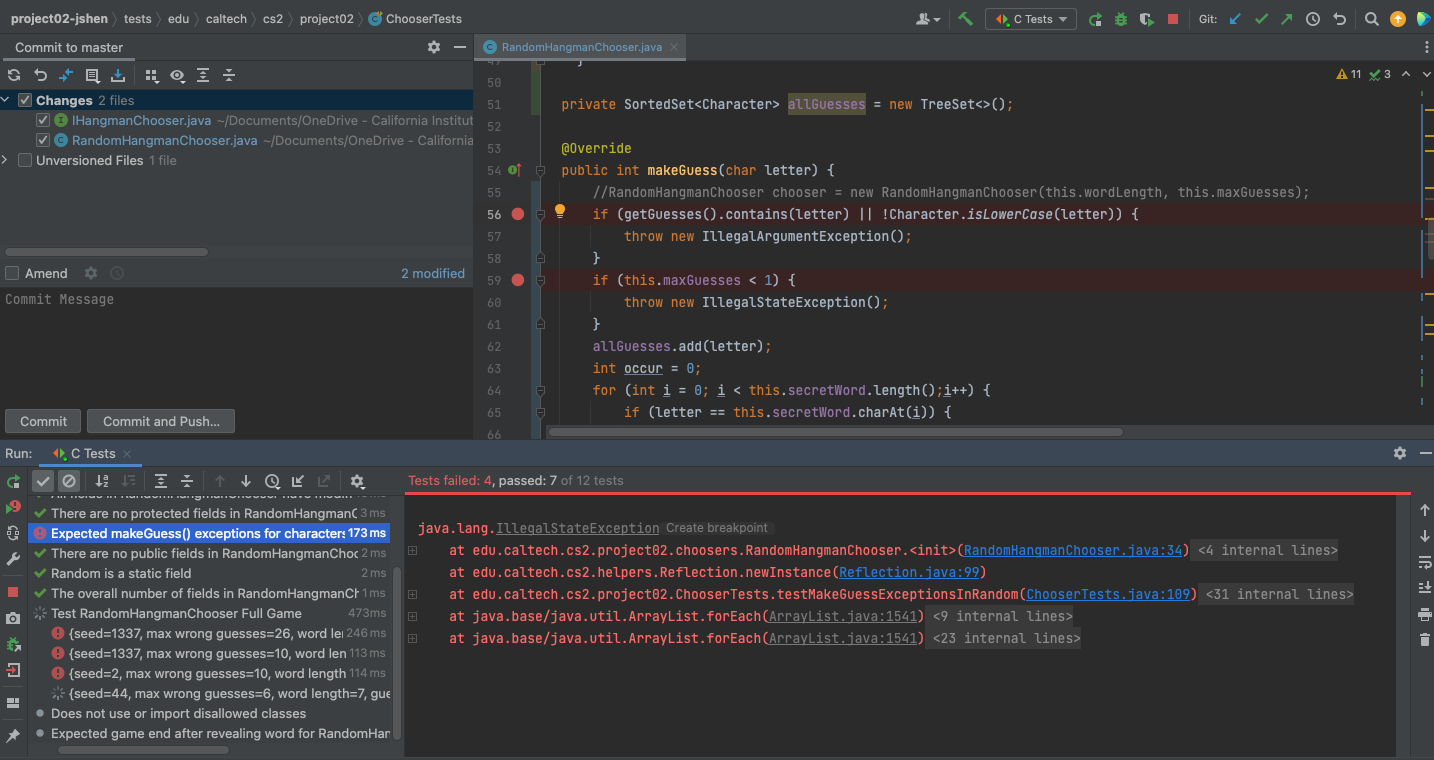
Task: Expand the Unversioned Files tree node
Action: click(6, 160)
